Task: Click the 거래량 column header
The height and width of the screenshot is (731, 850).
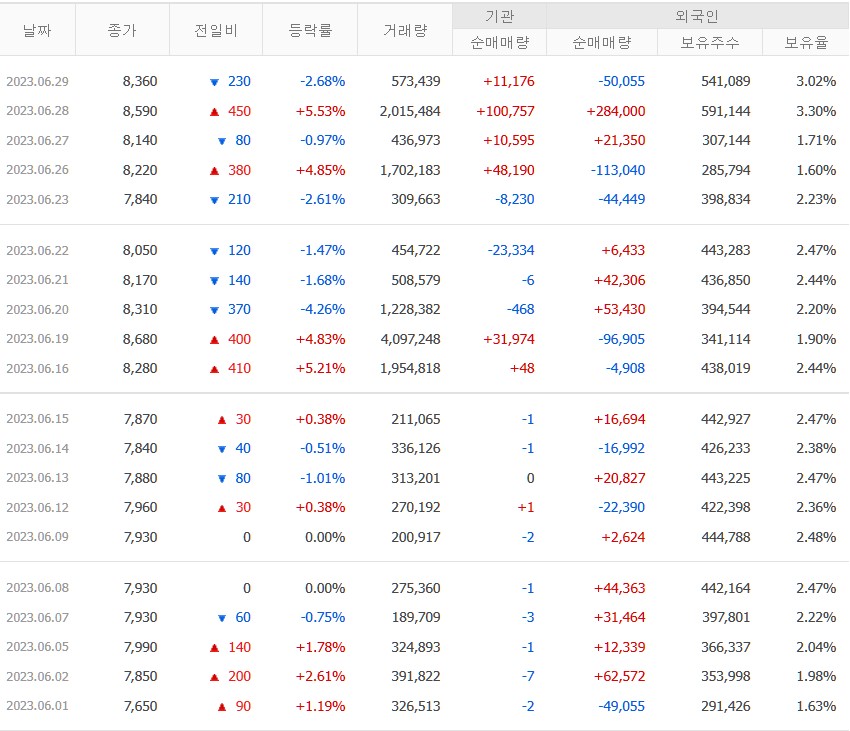Action: click(405, 30)
